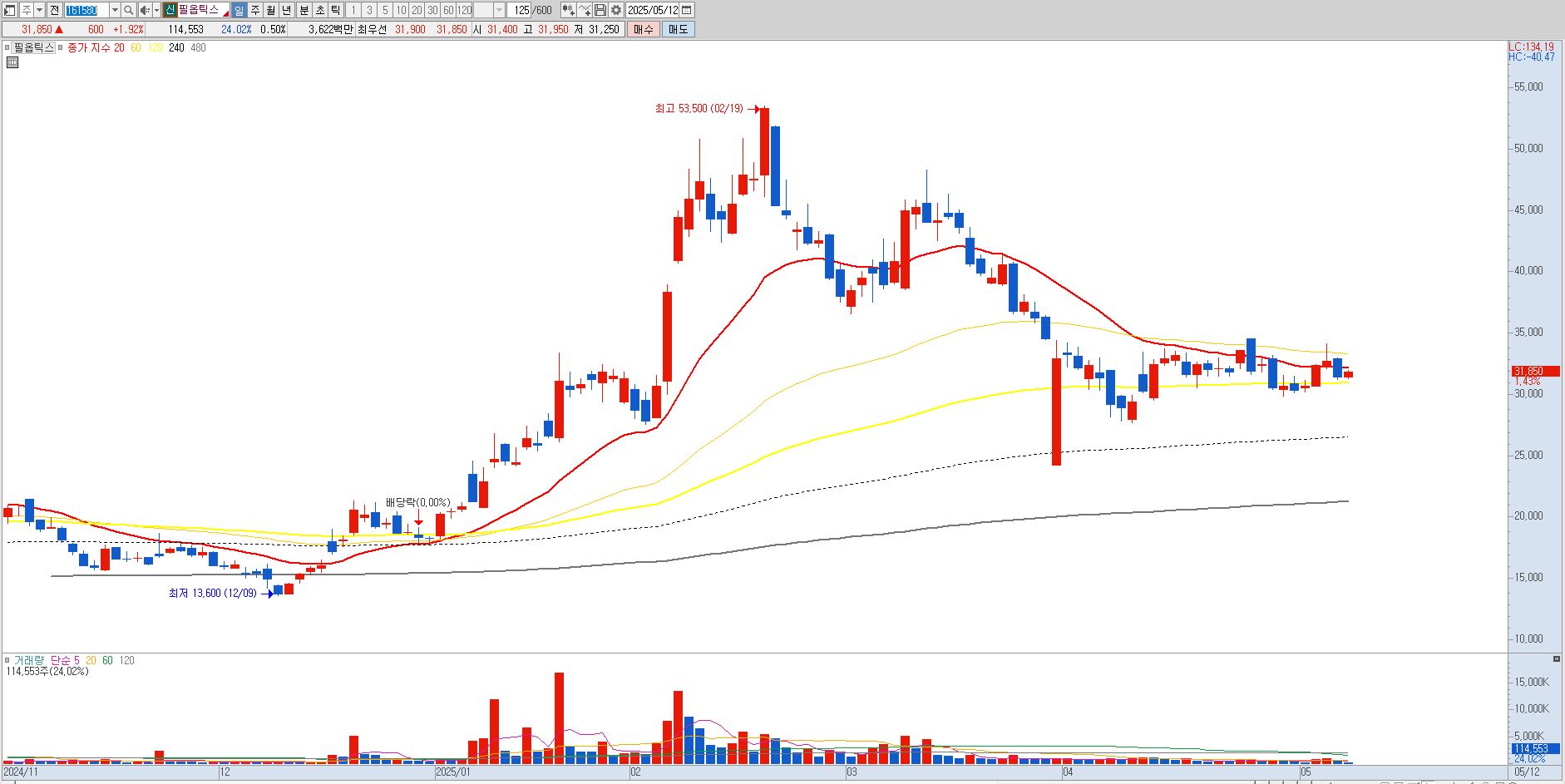
Task: Click the 거래량 volume indicator label
Action: [28, 660]
